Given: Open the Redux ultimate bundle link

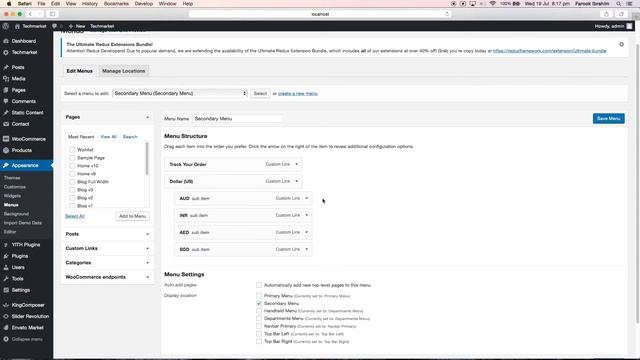Looking at the screenshot, I should (549, 51).
